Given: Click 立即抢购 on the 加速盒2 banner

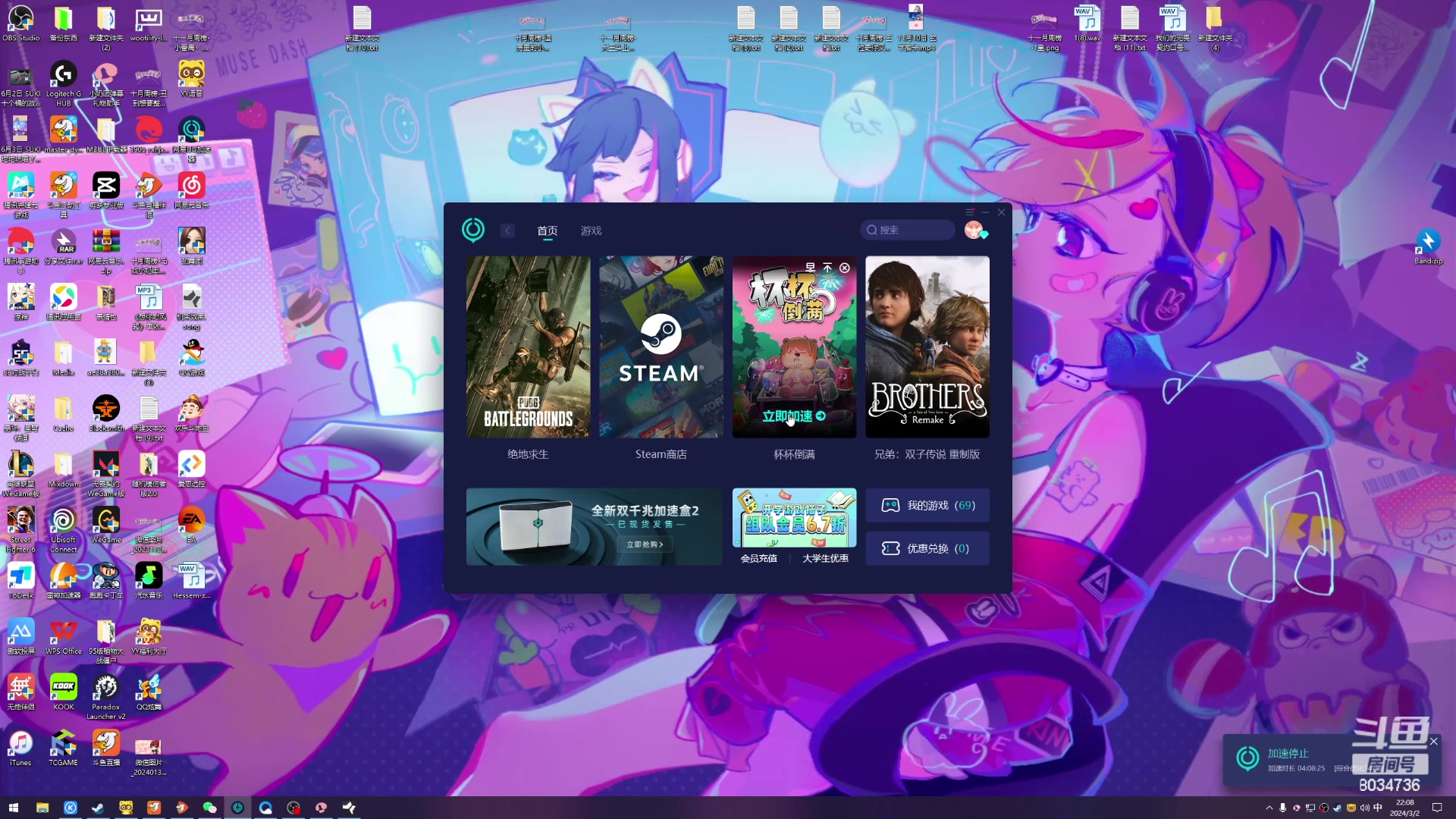Looking at the screenshot, I should (x=645, y=544).
